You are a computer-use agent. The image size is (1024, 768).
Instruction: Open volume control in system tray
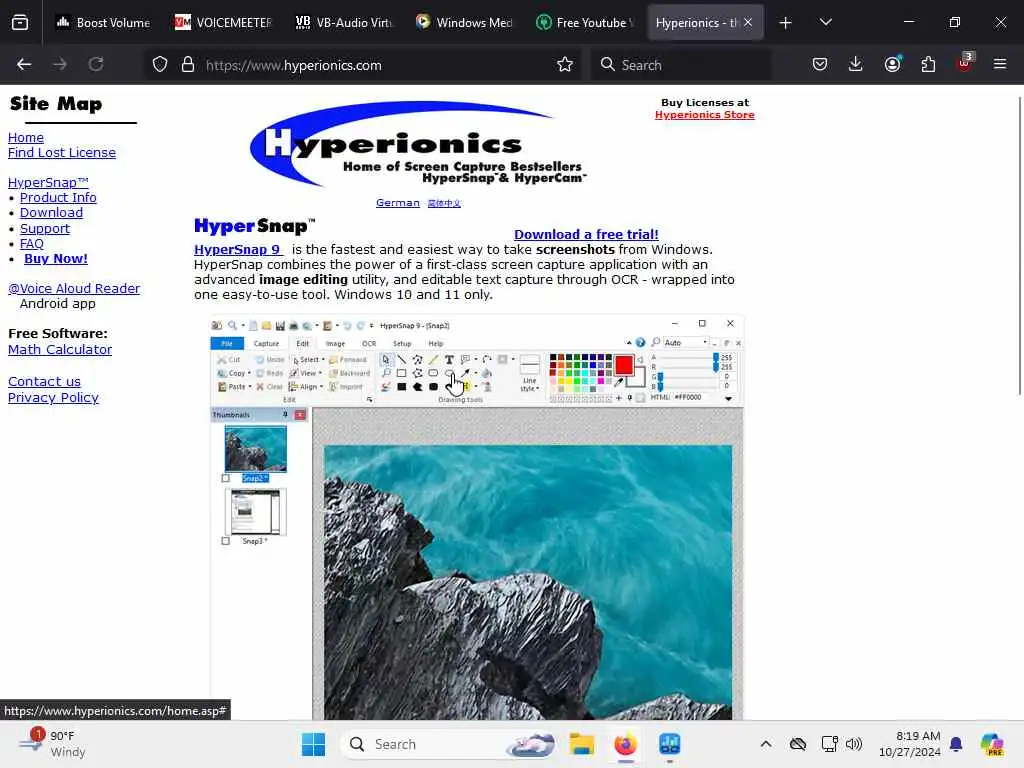click(854, 744)
